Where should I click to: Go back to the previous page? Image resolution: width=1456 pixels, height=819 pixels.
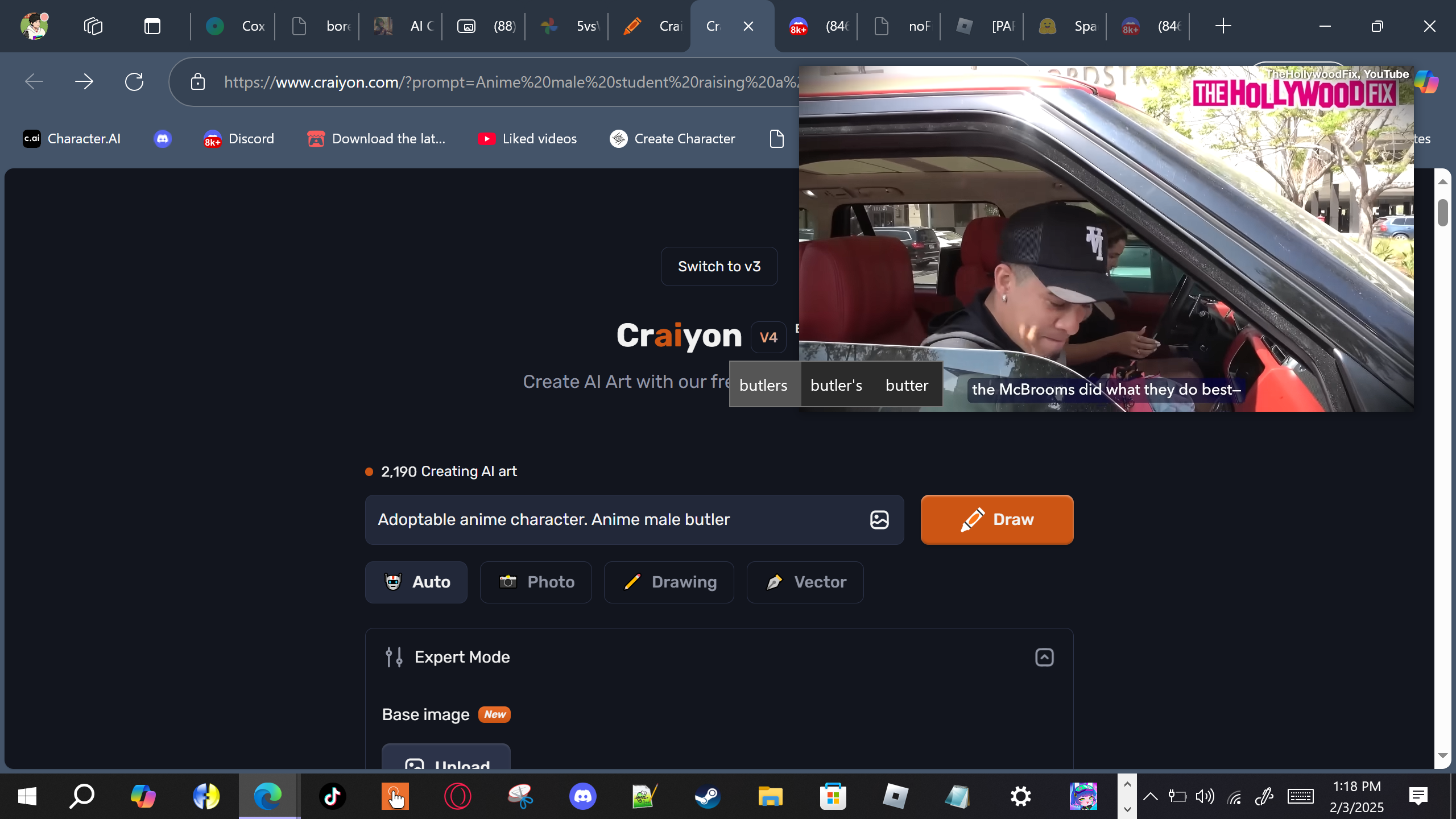(x=34, y=82)
